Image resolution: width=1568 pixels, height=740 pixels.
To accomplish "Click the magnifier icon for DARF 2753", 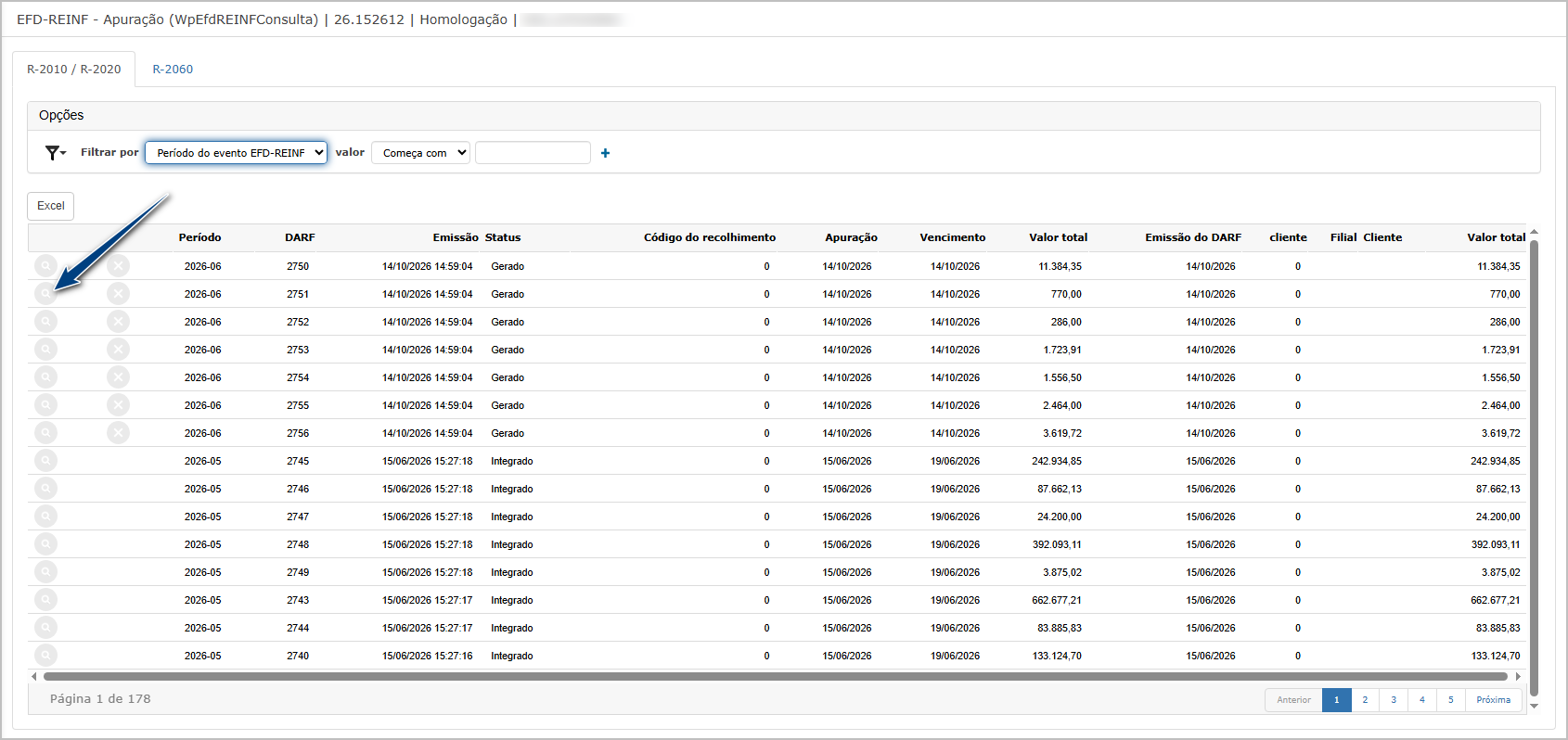I will 45,350.
